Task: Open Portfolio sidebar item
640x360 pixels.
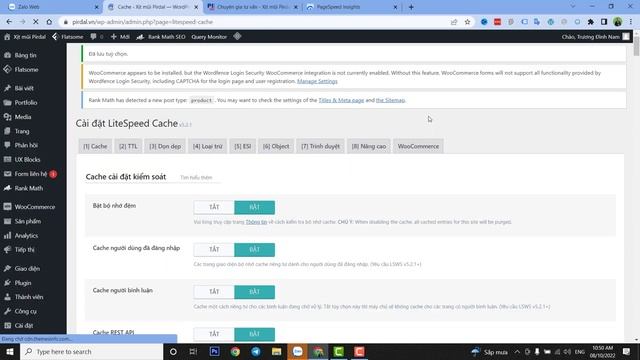Action: click(26, 102)
